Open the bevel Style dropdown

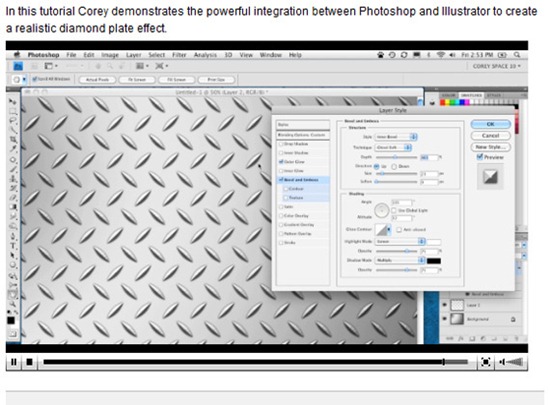[396, 137]
